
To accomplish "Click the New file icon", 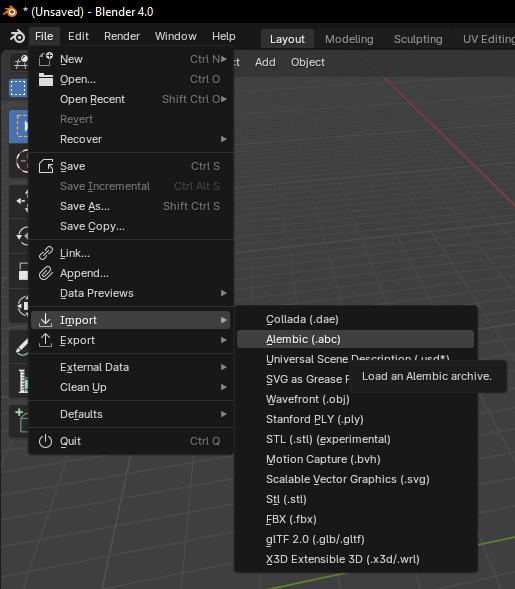I will point(45,59).
